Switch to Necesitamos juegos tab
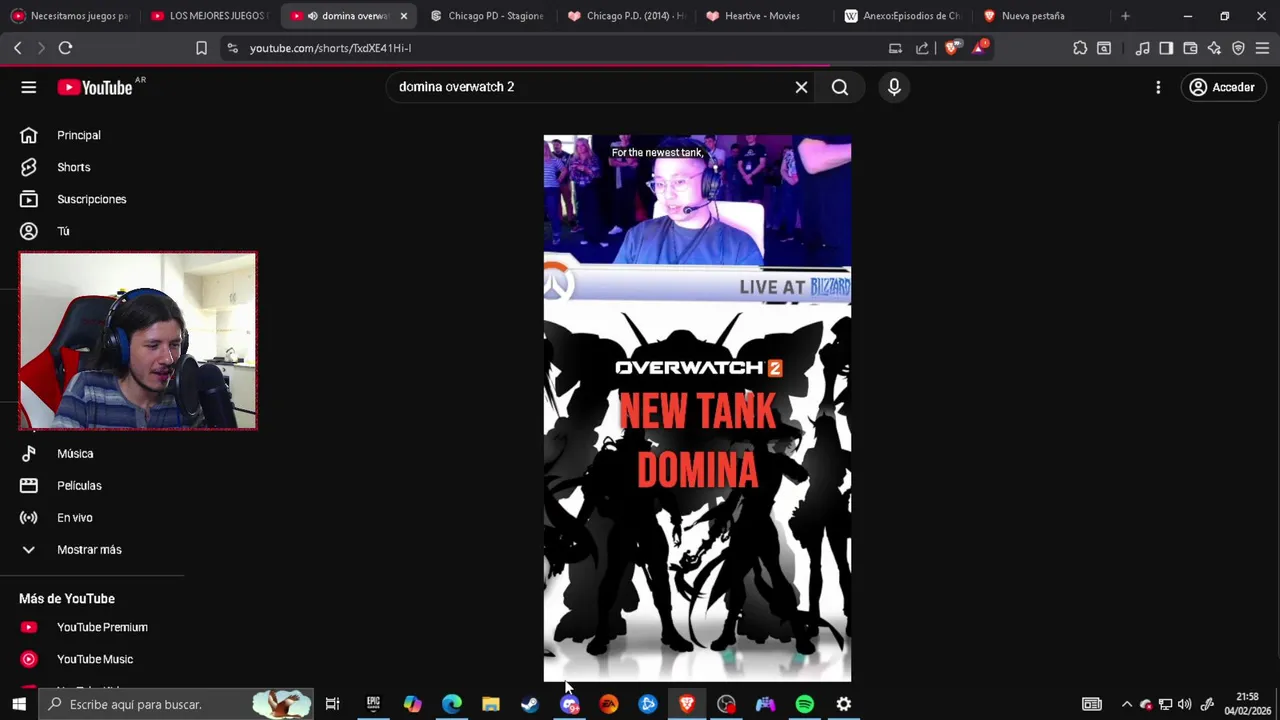Image resolution: width=1280 pixels, height=720 pixels. (70, 16)
